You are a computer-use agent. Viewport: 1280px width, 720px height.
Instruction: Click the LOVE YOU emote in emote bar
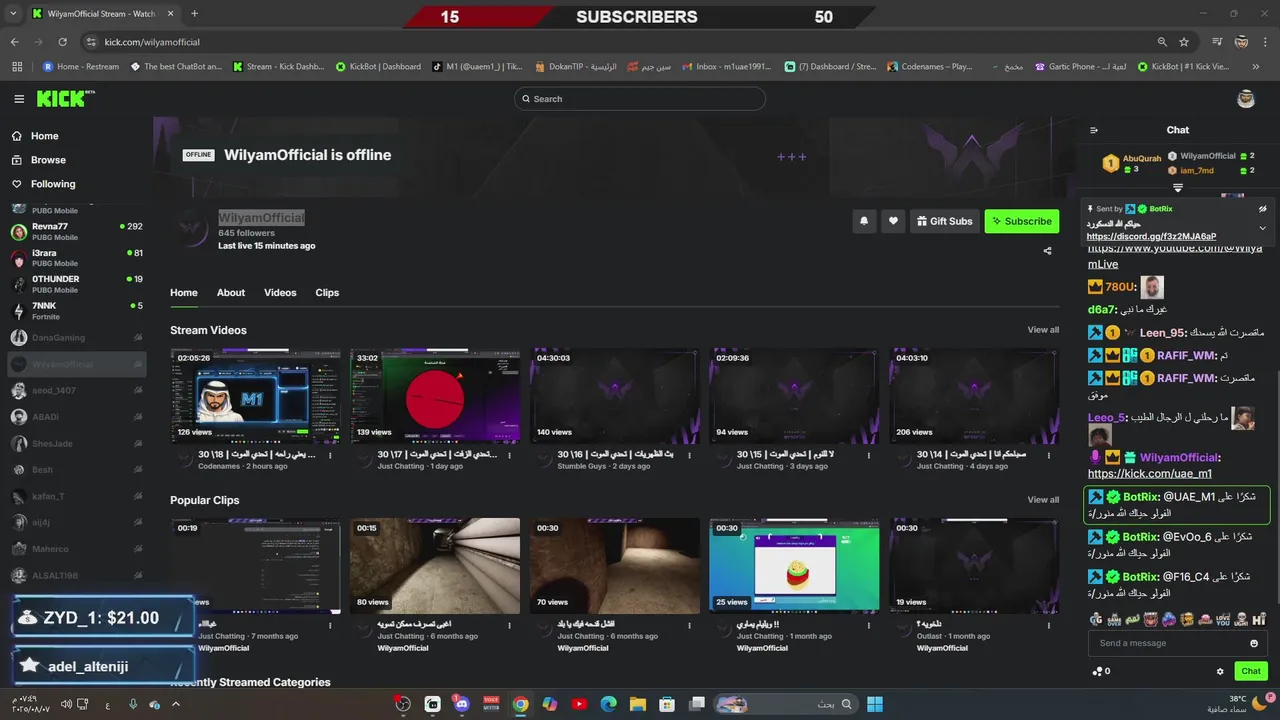click(x=1223, y=619)
